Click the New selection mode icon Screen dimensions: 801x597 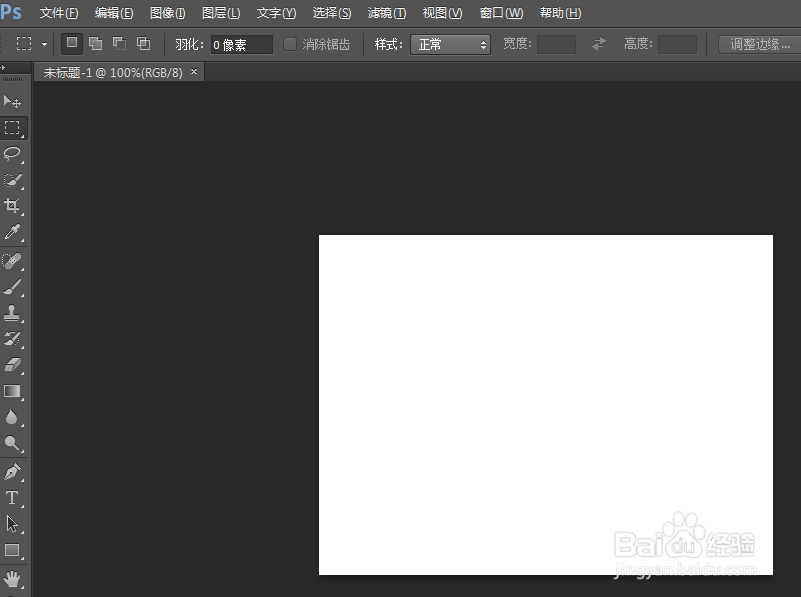point(72,44)
